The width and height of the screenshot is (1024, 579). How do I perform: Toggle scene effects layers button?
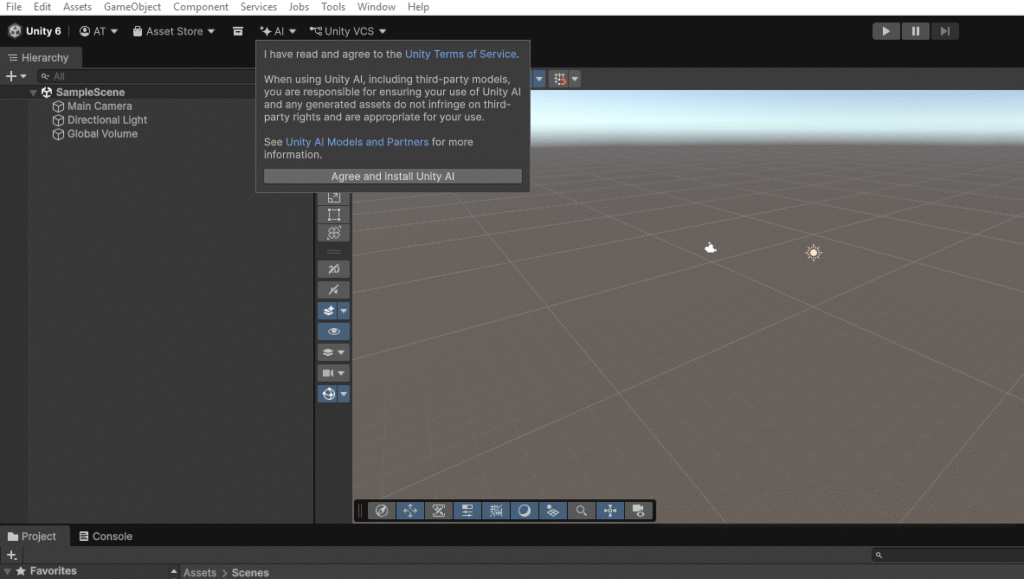[328, 311]
